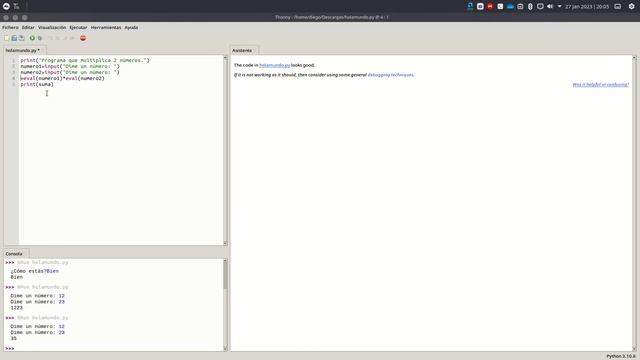
Task: Click the disabled Step over toolbar icon
Action: 50,38
